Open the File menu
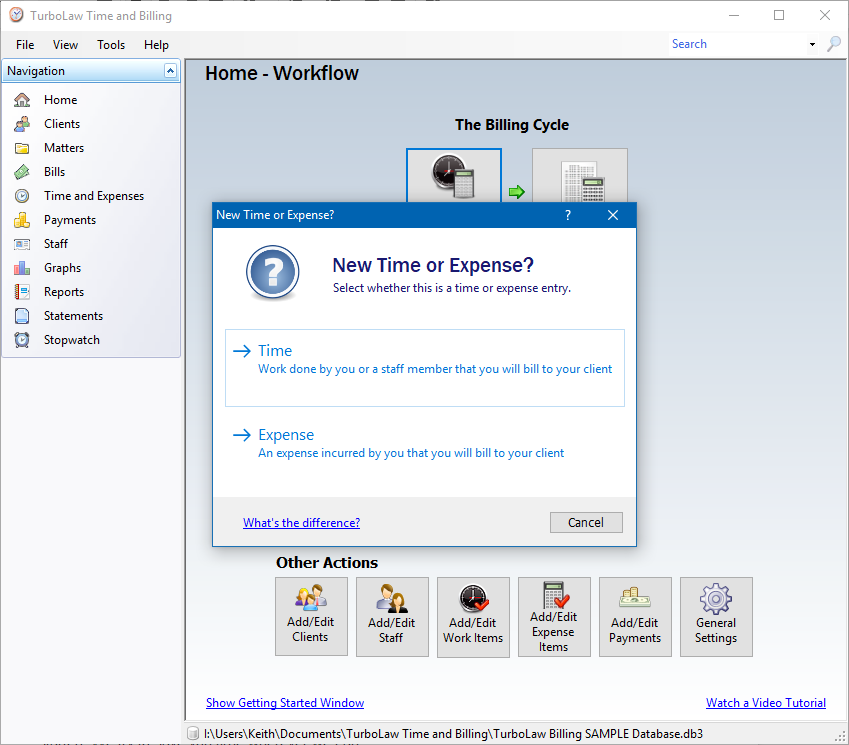 [x=25, y=45]
